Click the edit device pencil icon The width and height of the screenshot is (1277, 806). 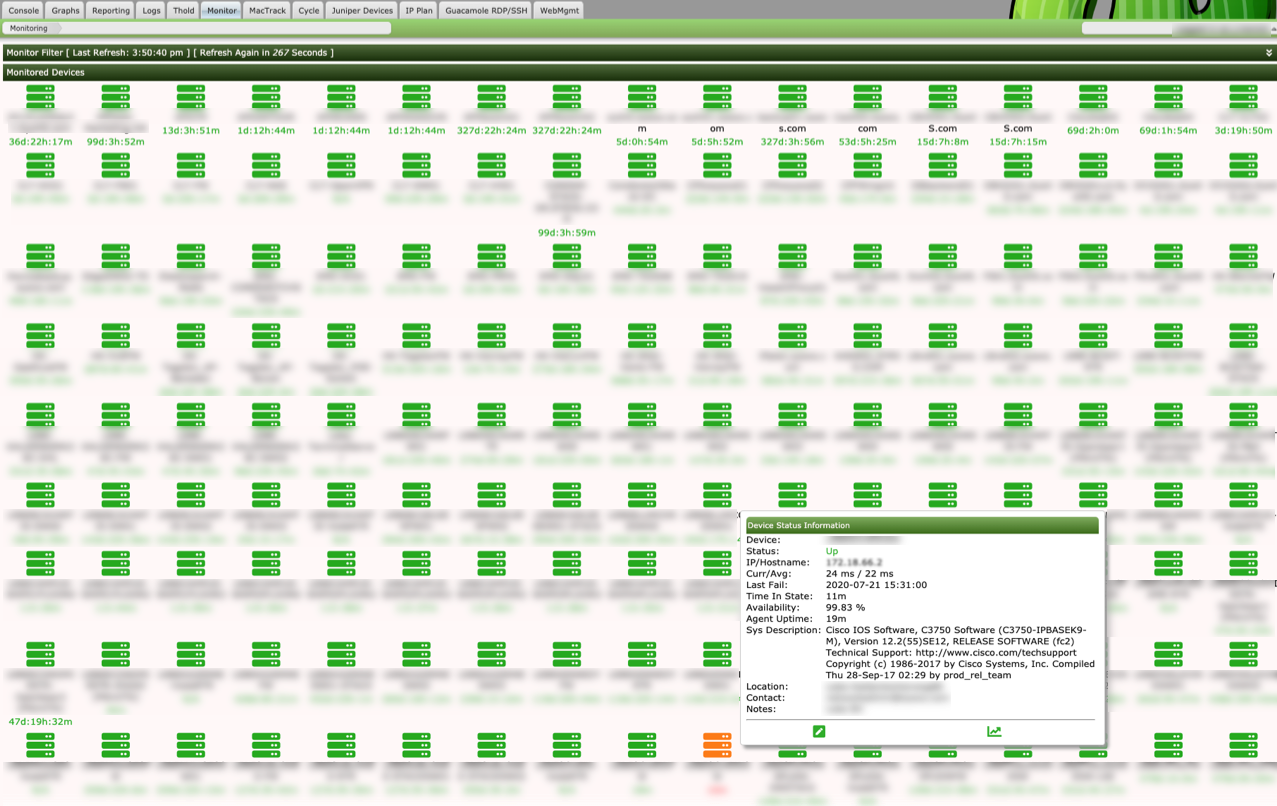point(819,731)
